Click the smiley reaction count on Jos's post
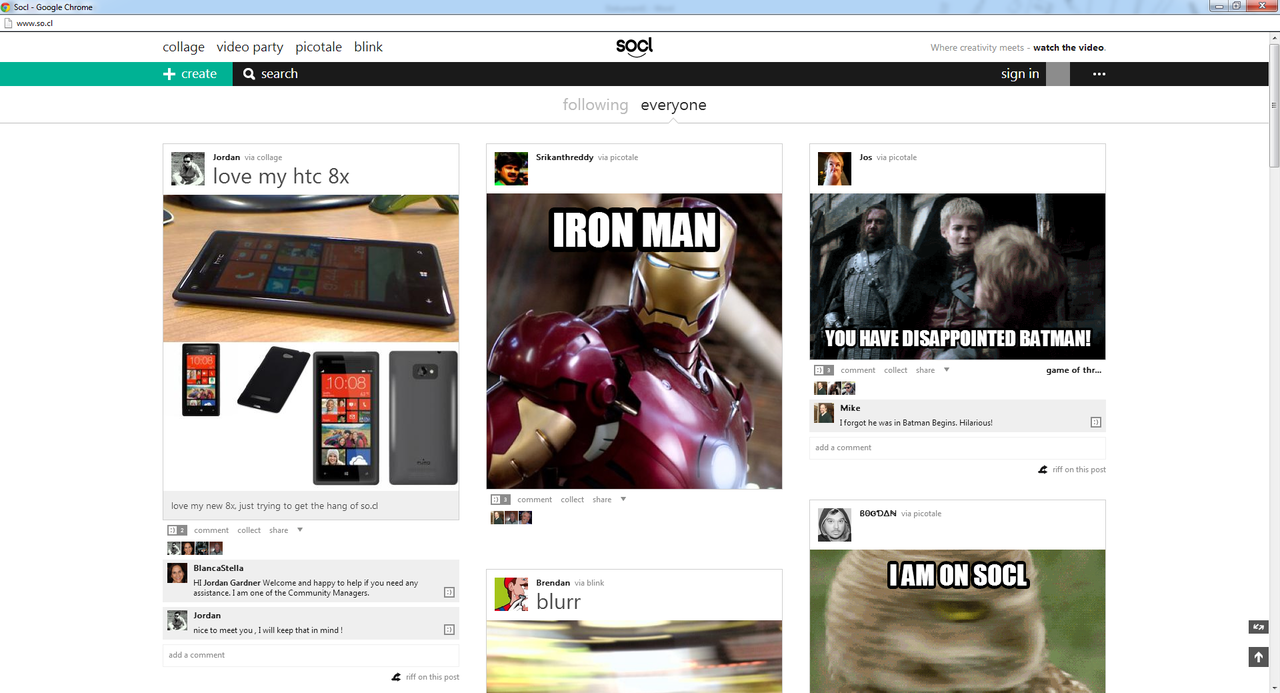The width and height of the screenshot is (1280, 693). (x=823, y=370)
